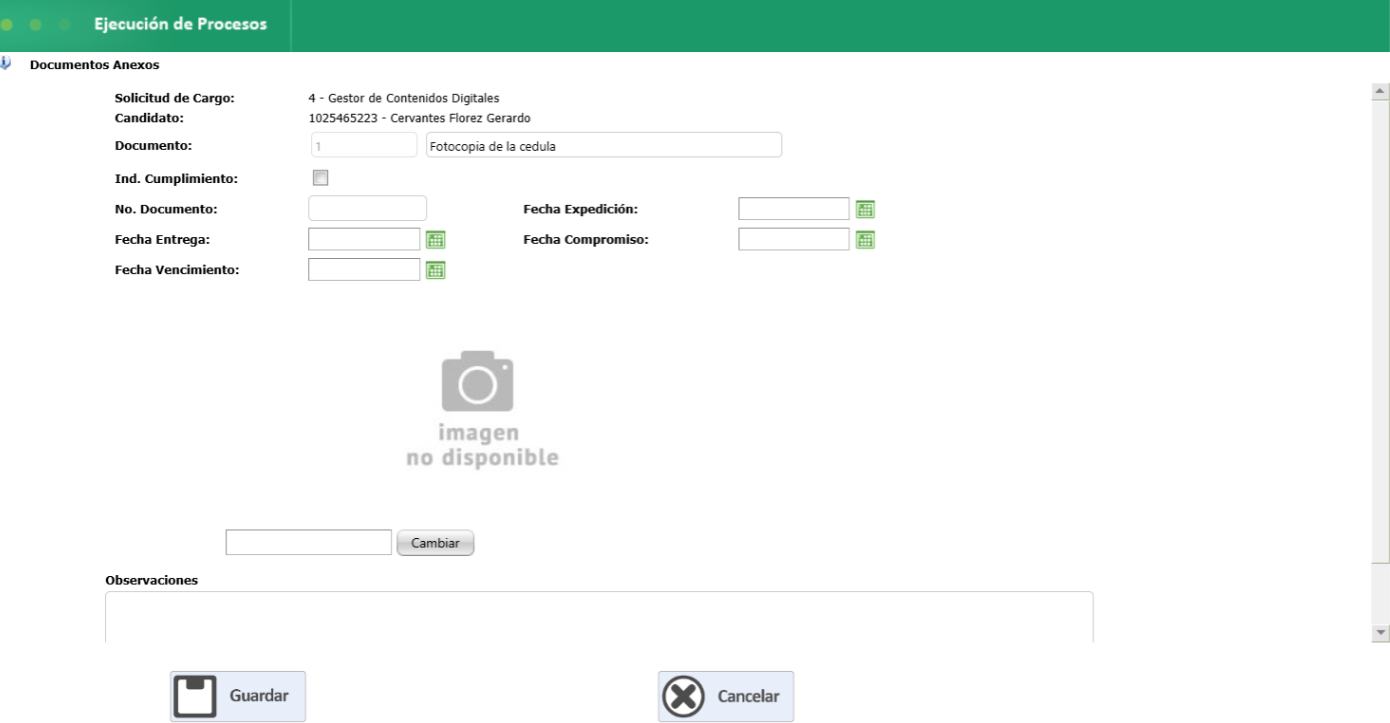The height and width of the screenshot is (723, 1390).
Task: Focus the Fecha Expedición date field
Action: pyautogui.click(x=794, y=209)
